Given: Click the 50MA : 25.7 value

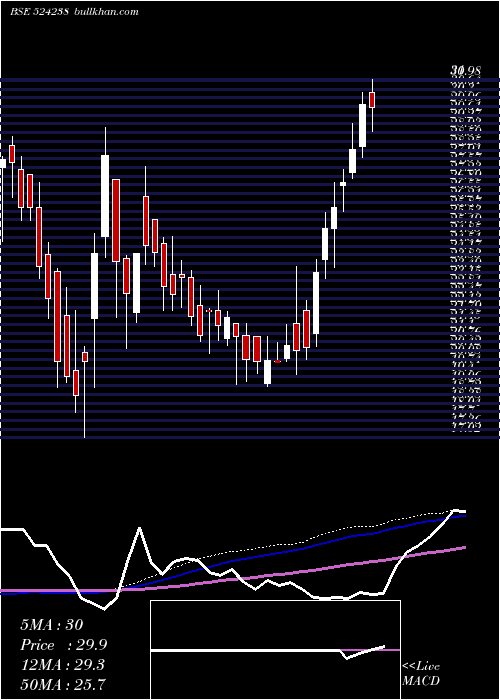Looking at the screenshot, I should pyautogui.click(x=63, y=684).
